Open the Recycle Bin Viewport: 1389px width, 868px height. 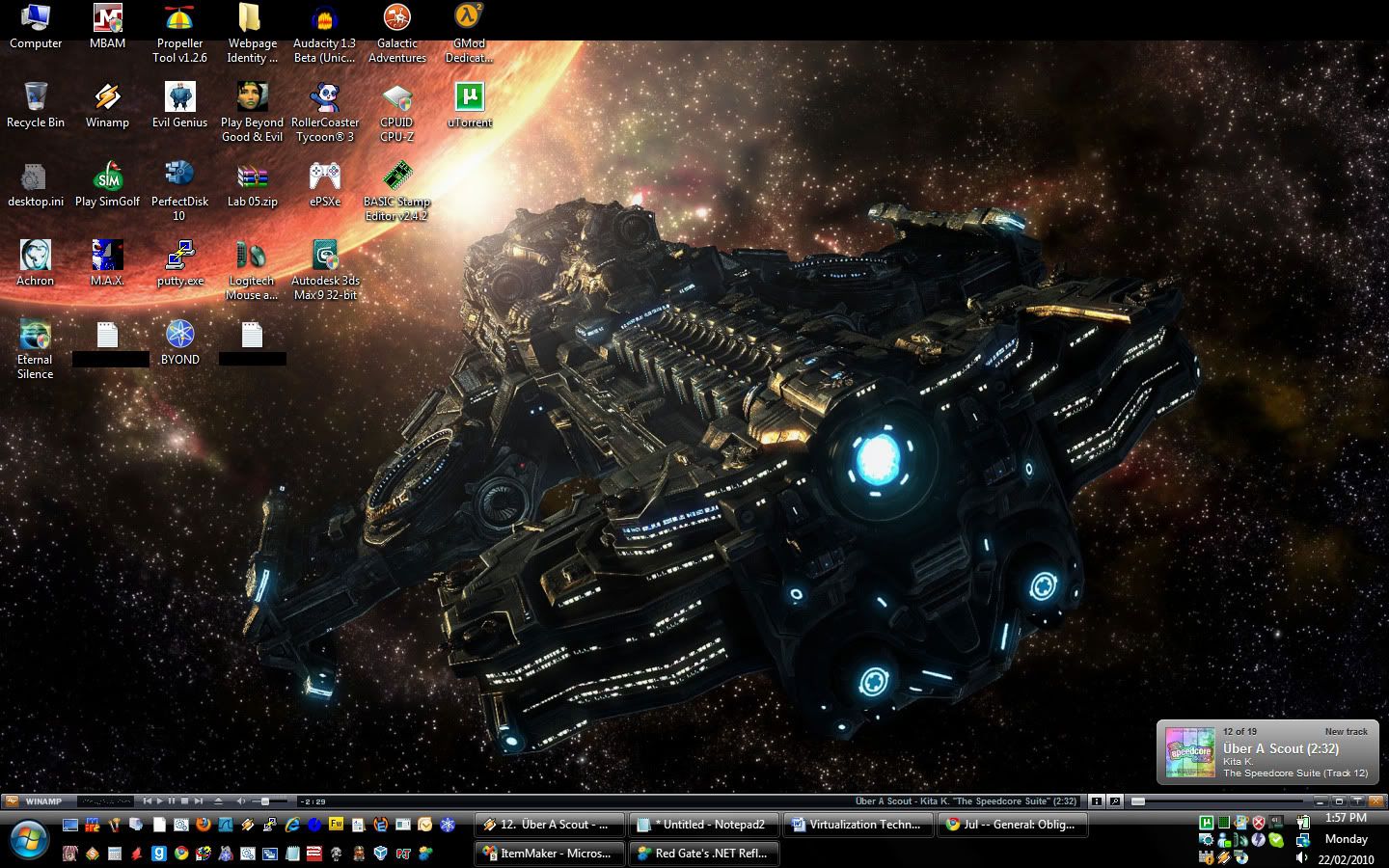[x=36, y=105]
